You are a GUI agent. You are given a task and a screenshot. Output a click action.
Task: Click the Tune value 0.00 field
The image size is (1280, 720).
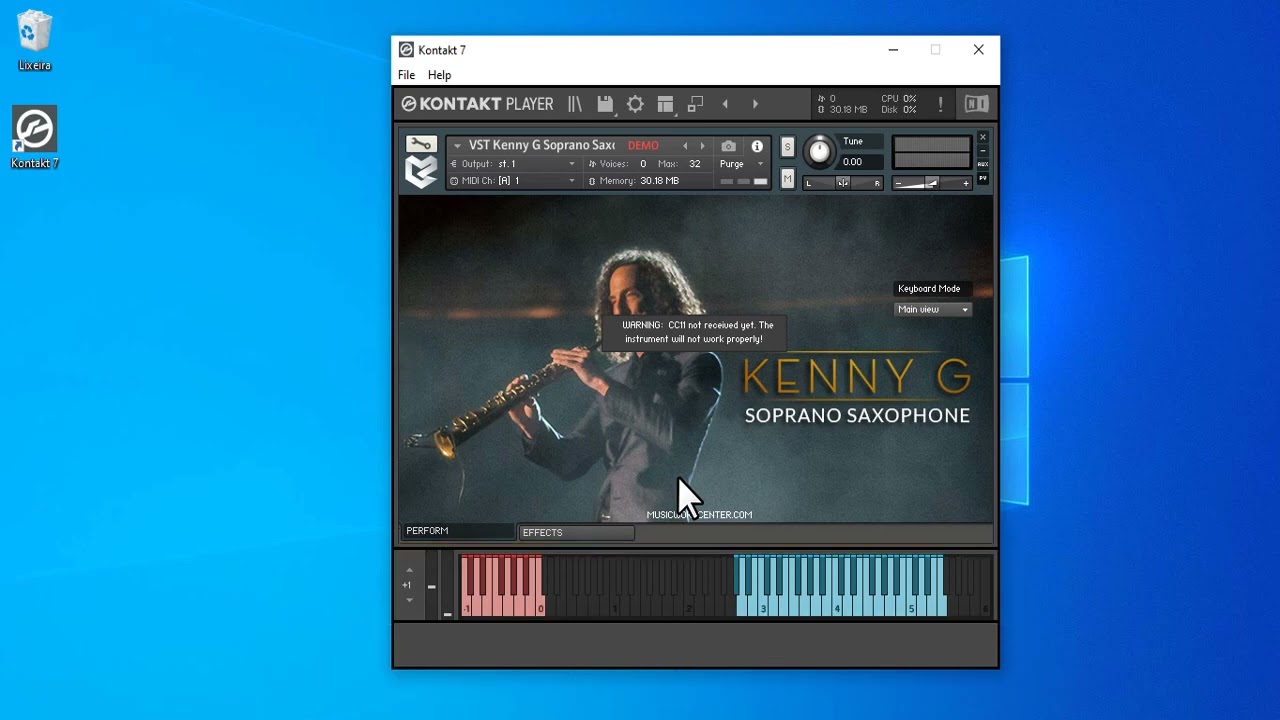(x=862, y=162)
